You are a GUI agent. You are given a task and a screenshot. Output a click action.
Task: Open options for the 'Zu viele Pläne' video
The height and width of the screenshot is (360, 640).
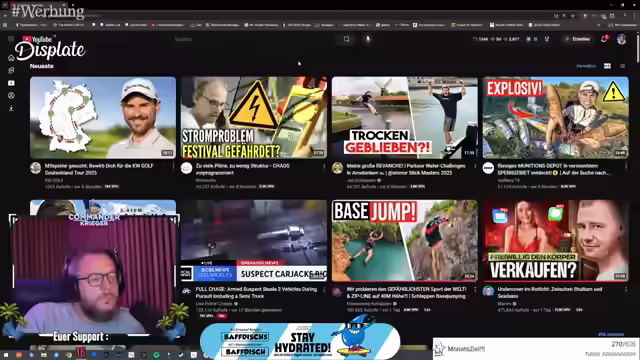pyautogui.click(x=324, y=166)
